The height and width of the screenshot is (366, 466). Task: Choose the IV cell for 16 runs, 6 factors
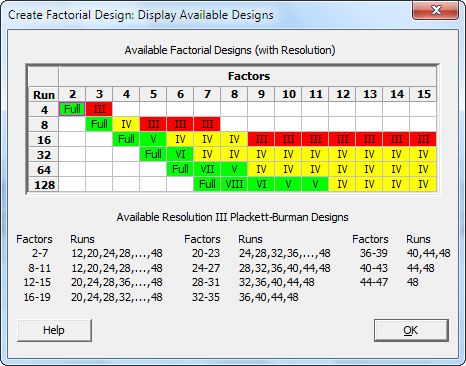coord(180,139)
